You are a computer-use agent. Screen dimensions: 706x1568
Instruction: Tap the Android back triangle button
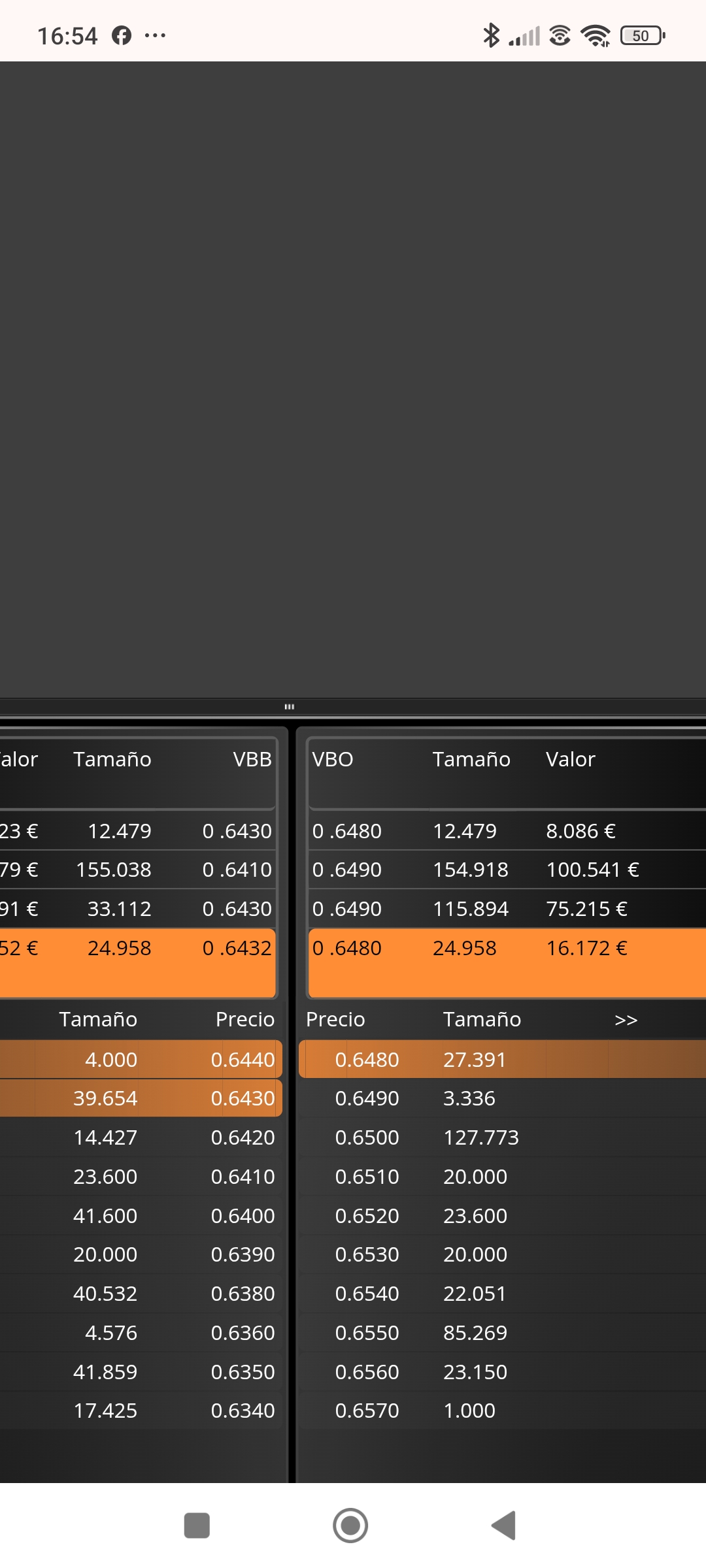(x=504, y=1526)
